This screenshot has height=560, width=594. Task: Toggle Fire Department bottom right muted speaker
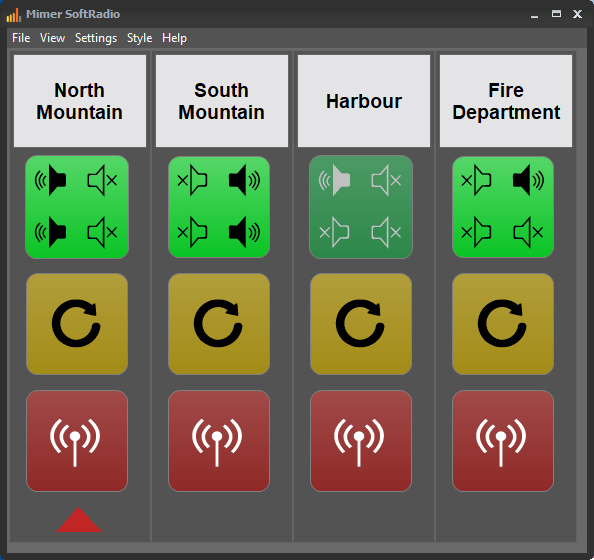pos(528,232)
